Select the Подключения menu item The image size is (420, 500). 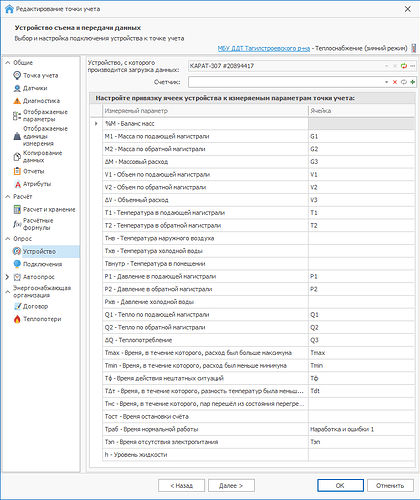[38, 264]
